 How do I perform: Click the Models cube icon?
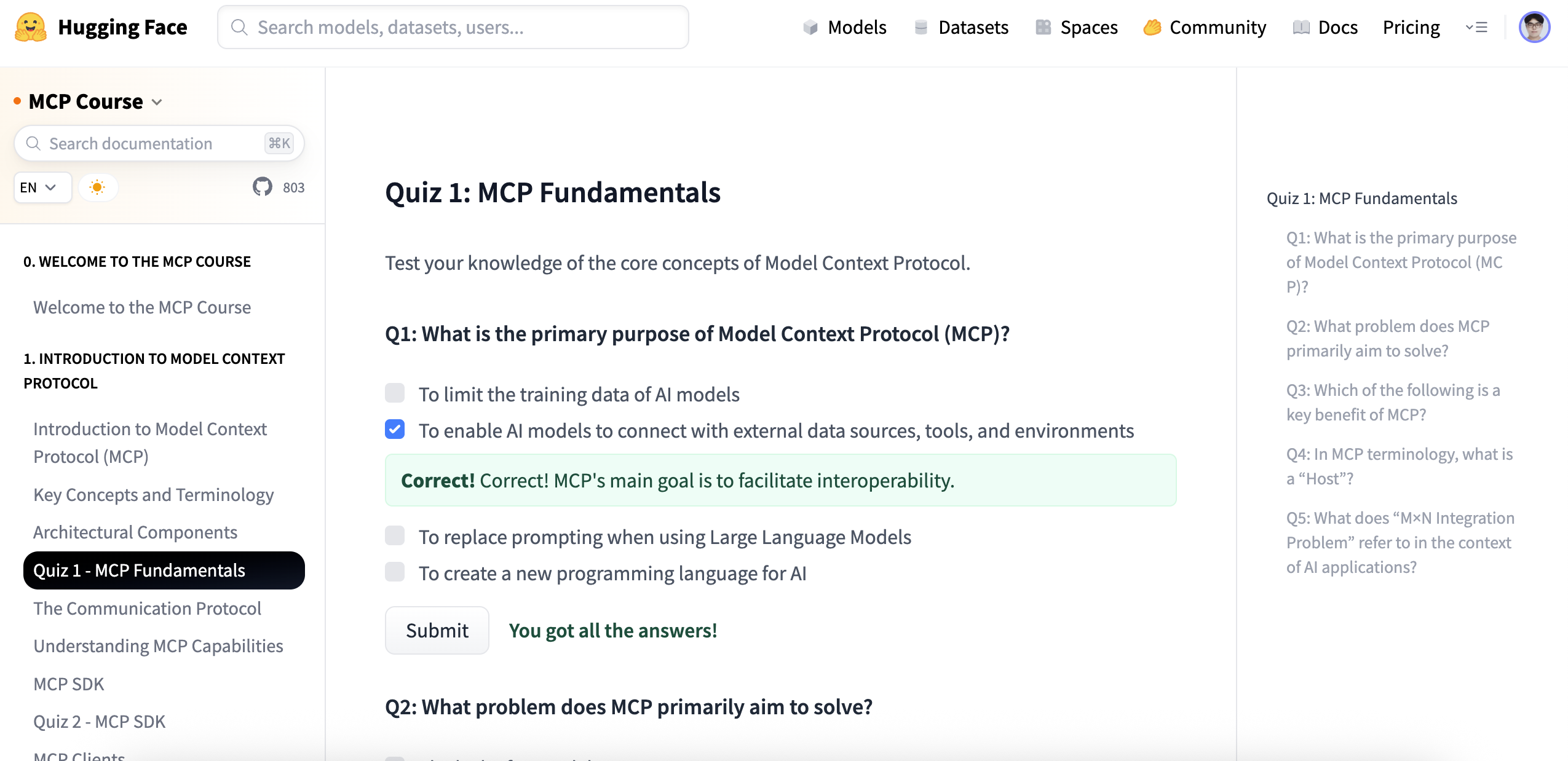coord(811,27)
